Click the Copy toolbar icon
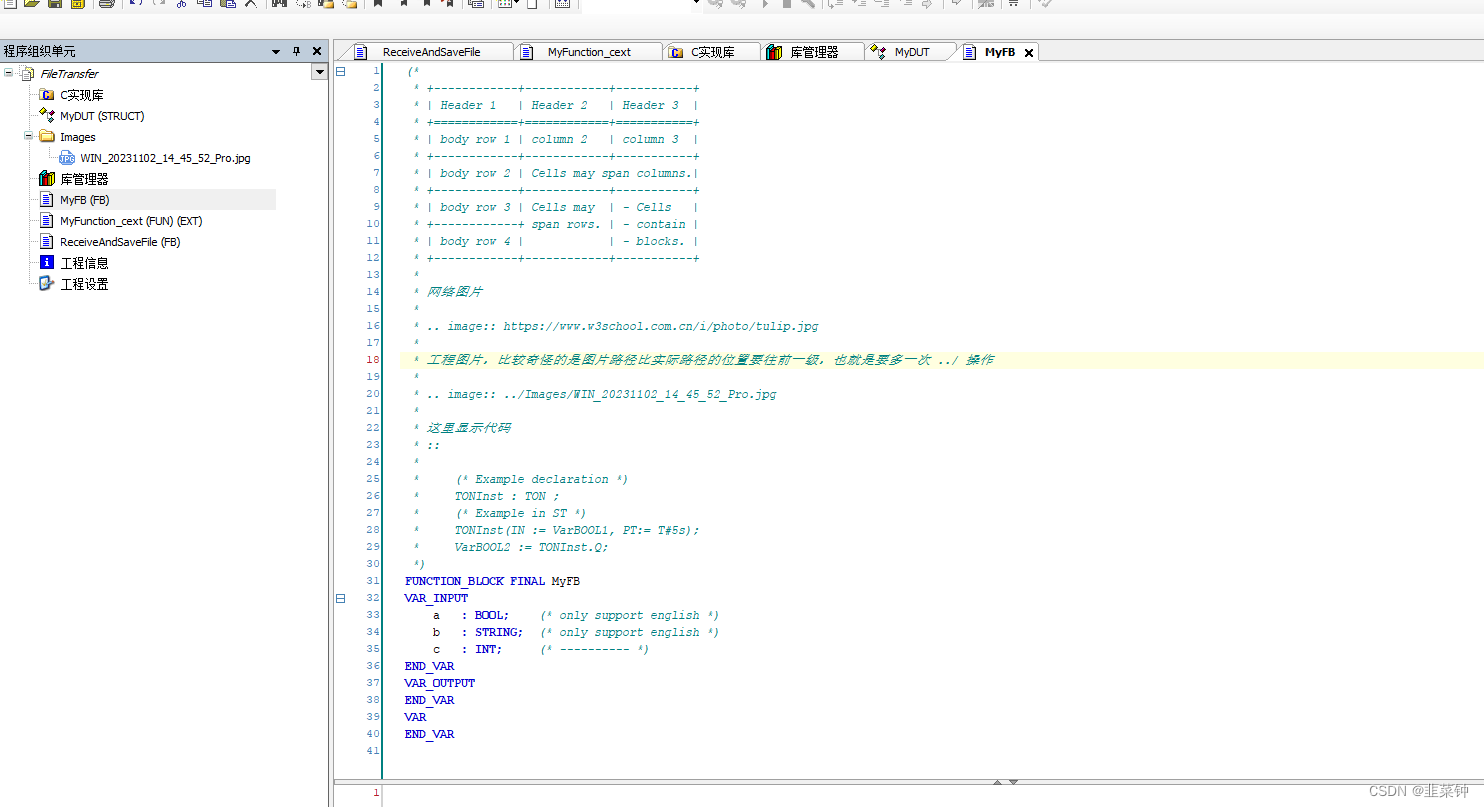 click(204, 4)
